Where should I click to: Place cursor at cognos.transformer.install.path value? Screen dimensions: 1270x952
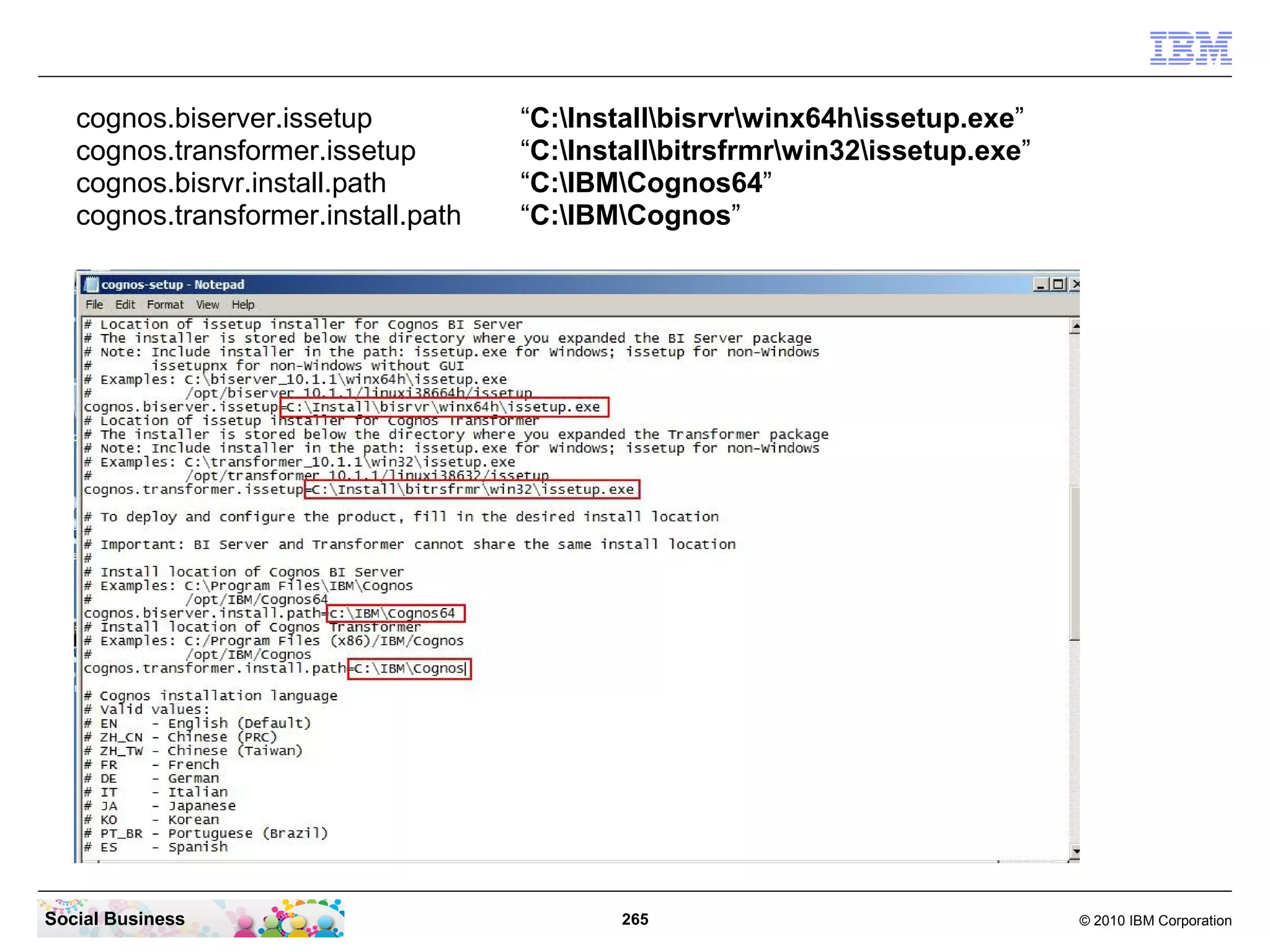pos(409,669)
